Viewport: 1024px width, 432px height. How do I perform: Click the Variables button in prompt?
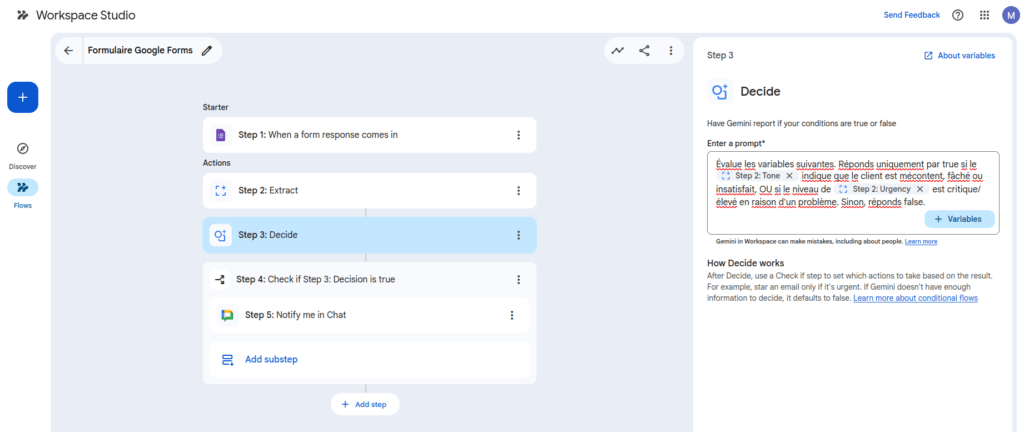click(959, 219)
